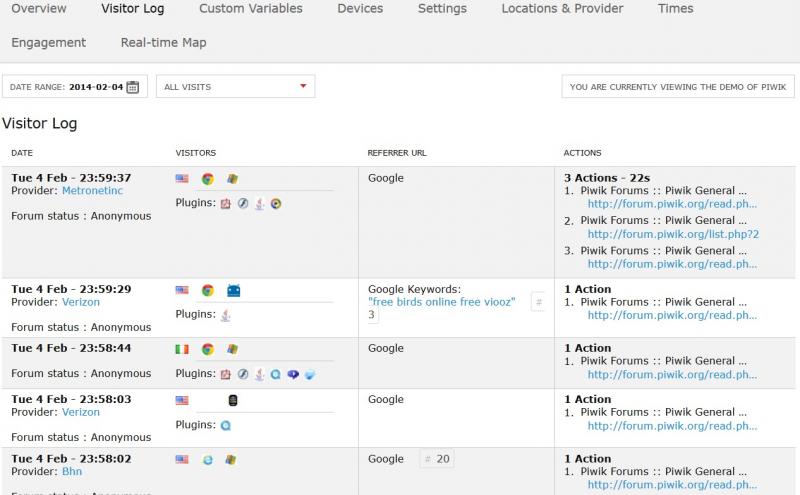
Task: Open the Bhn provider link
Action: point(72,472)
